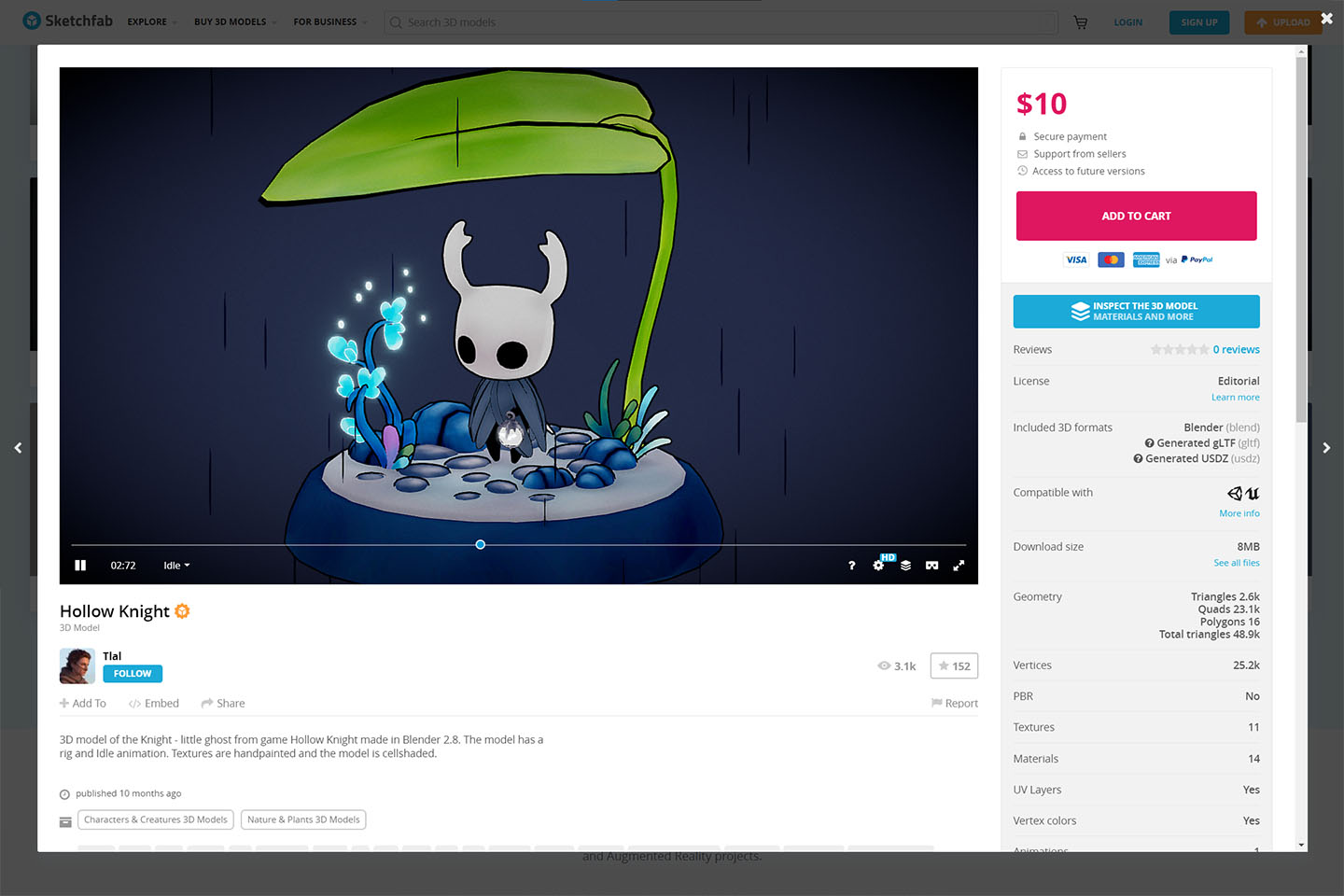The height and width of the screenshot is (896, 1344).
Task: Open More info under Compatible with
Action: tap(1239, 513)
